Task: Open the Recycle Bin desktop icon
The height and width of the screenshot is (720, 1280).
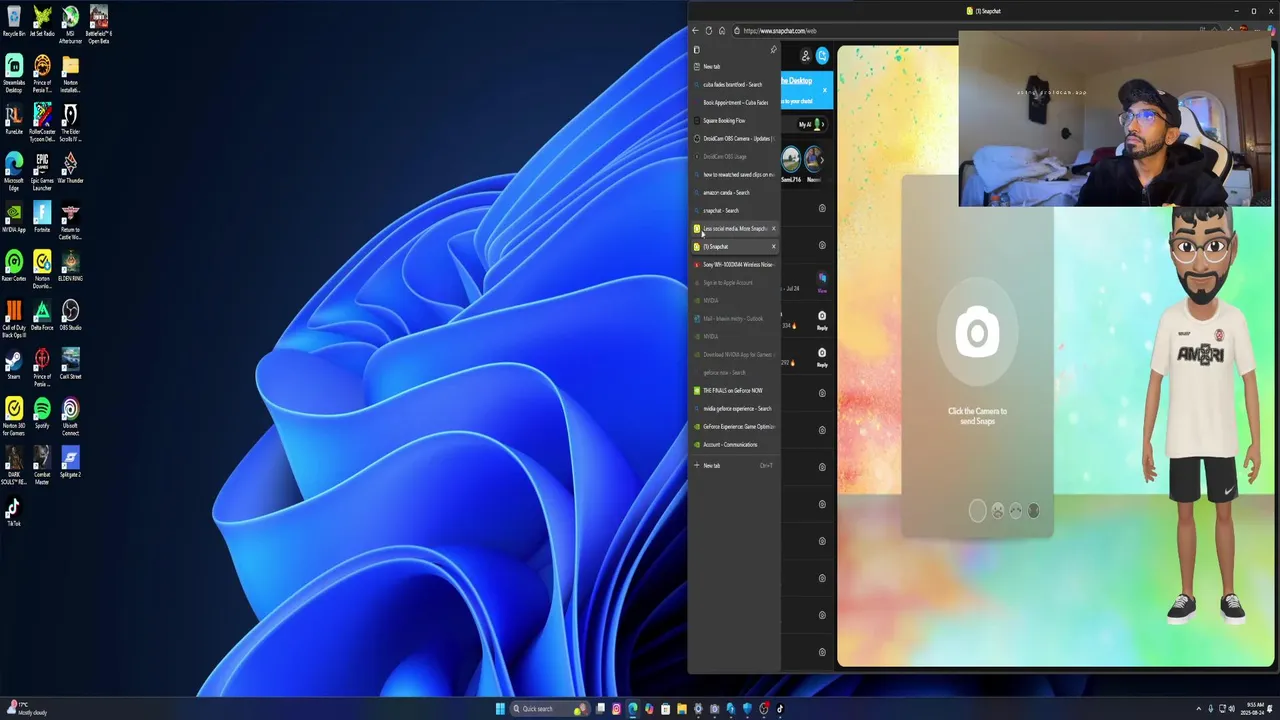Action: click(x=14, y=22)
